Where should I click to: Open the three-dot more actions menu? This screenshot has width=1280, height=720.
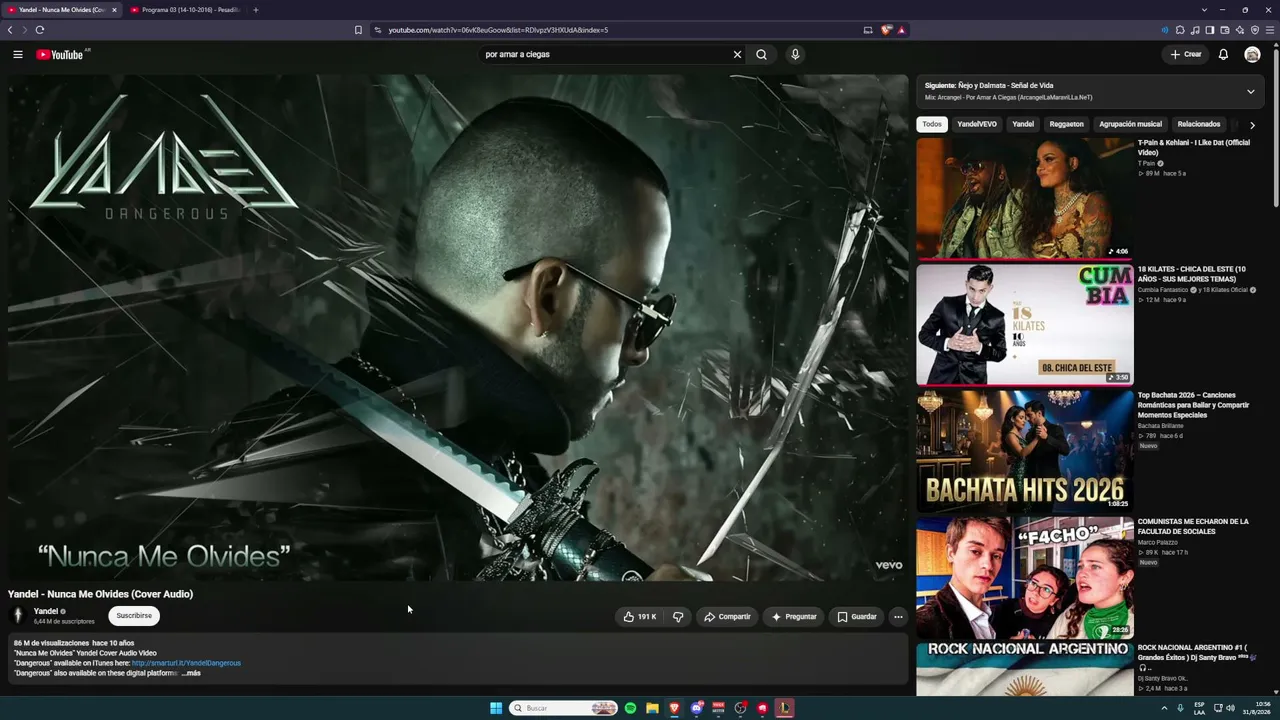pos(898,617)
